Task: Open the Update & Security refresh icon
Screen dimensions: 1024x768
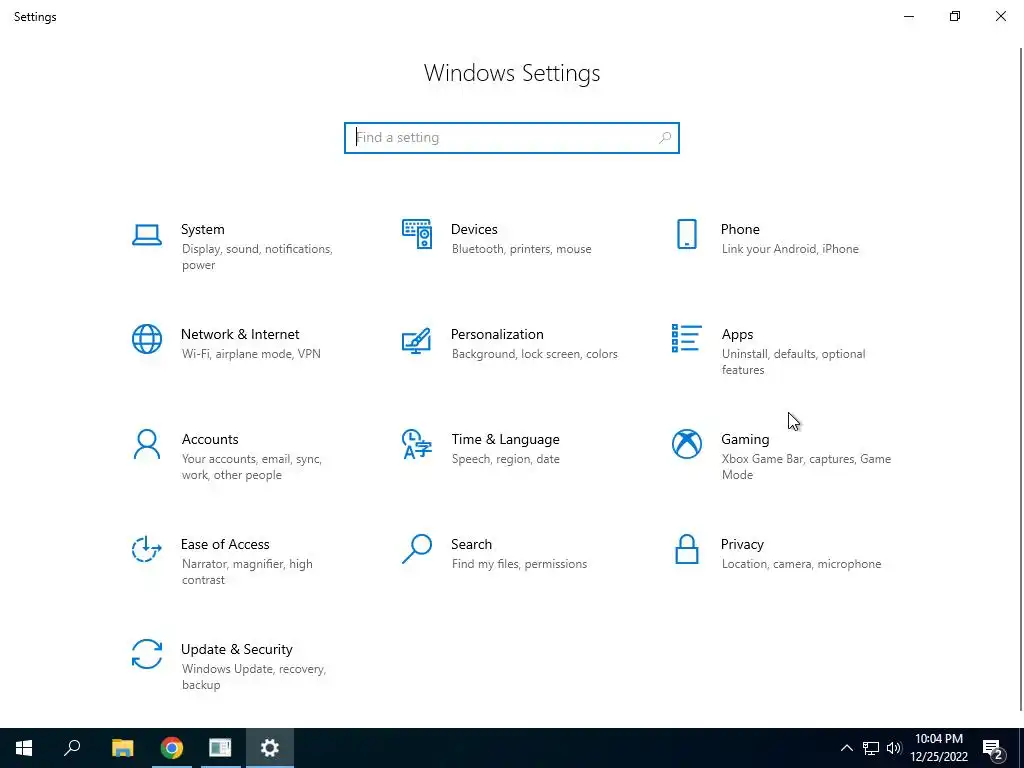Action: (x=147, y=654)
